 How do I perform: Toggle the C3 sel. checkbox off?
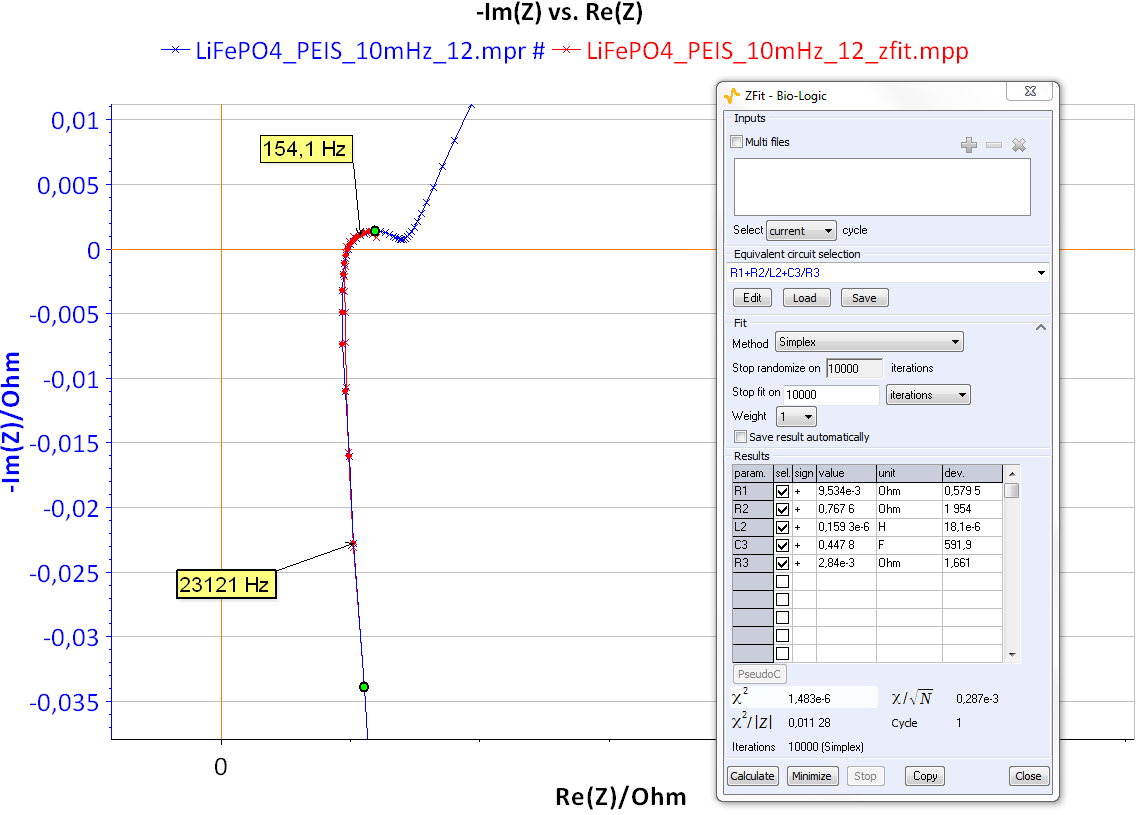click(x=781, y=544)
